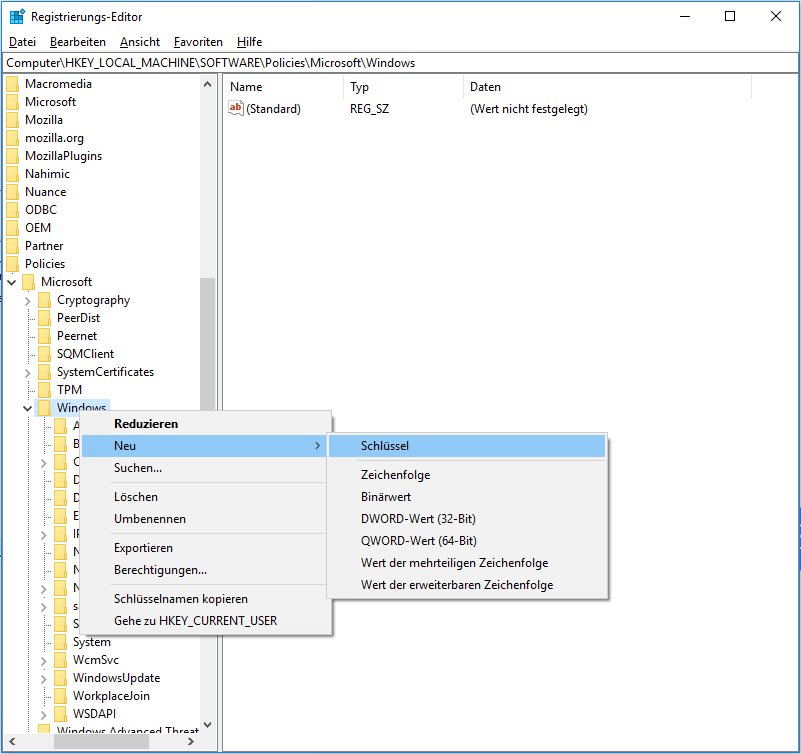
Task: Create a new Binärwert
Action: [467, 497]
